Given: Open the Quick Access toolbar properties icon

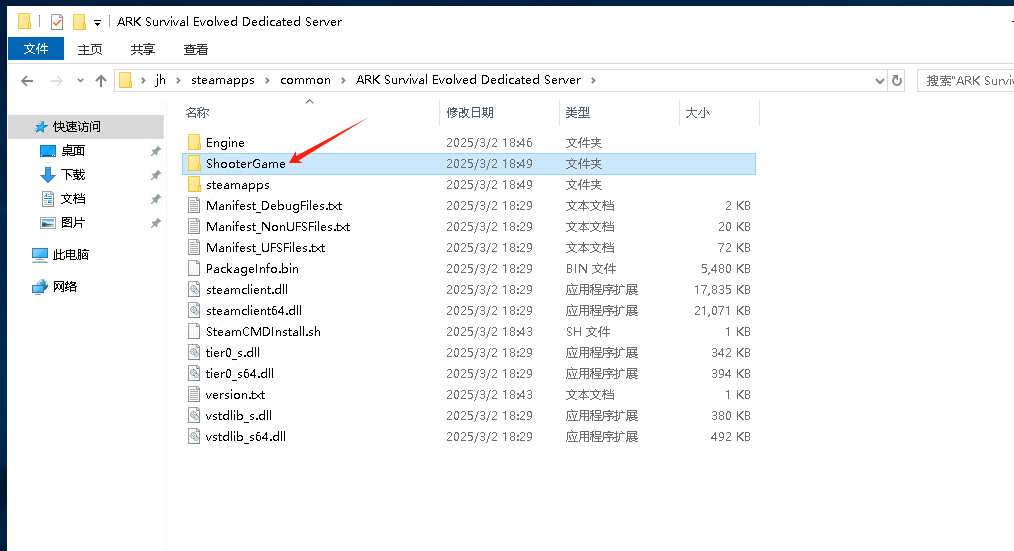Looking at the screenshot, I should pyautogui.click(x=57, y=22).
